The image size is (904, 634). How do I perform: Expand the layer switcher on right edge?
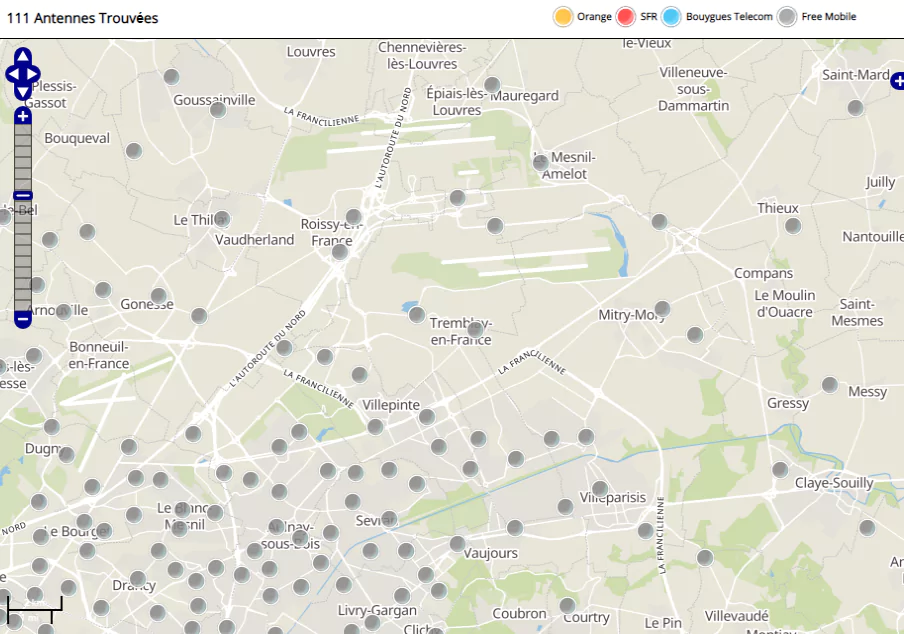pyautogui.click(x=897, y=81)
